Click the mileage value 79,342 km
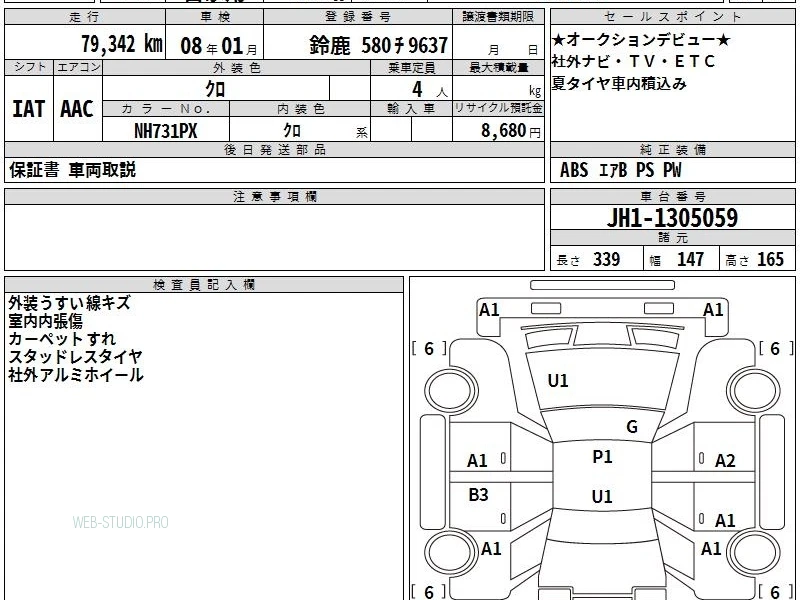Viewport: 800px width, 600px height. tap(122, 44)
